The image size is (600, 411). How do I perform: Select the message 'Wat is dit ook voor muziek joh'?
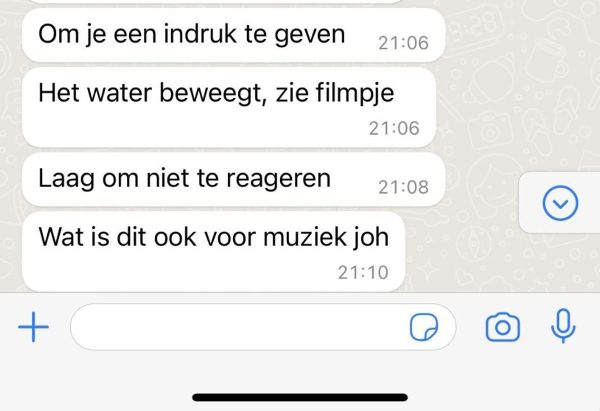214,252
